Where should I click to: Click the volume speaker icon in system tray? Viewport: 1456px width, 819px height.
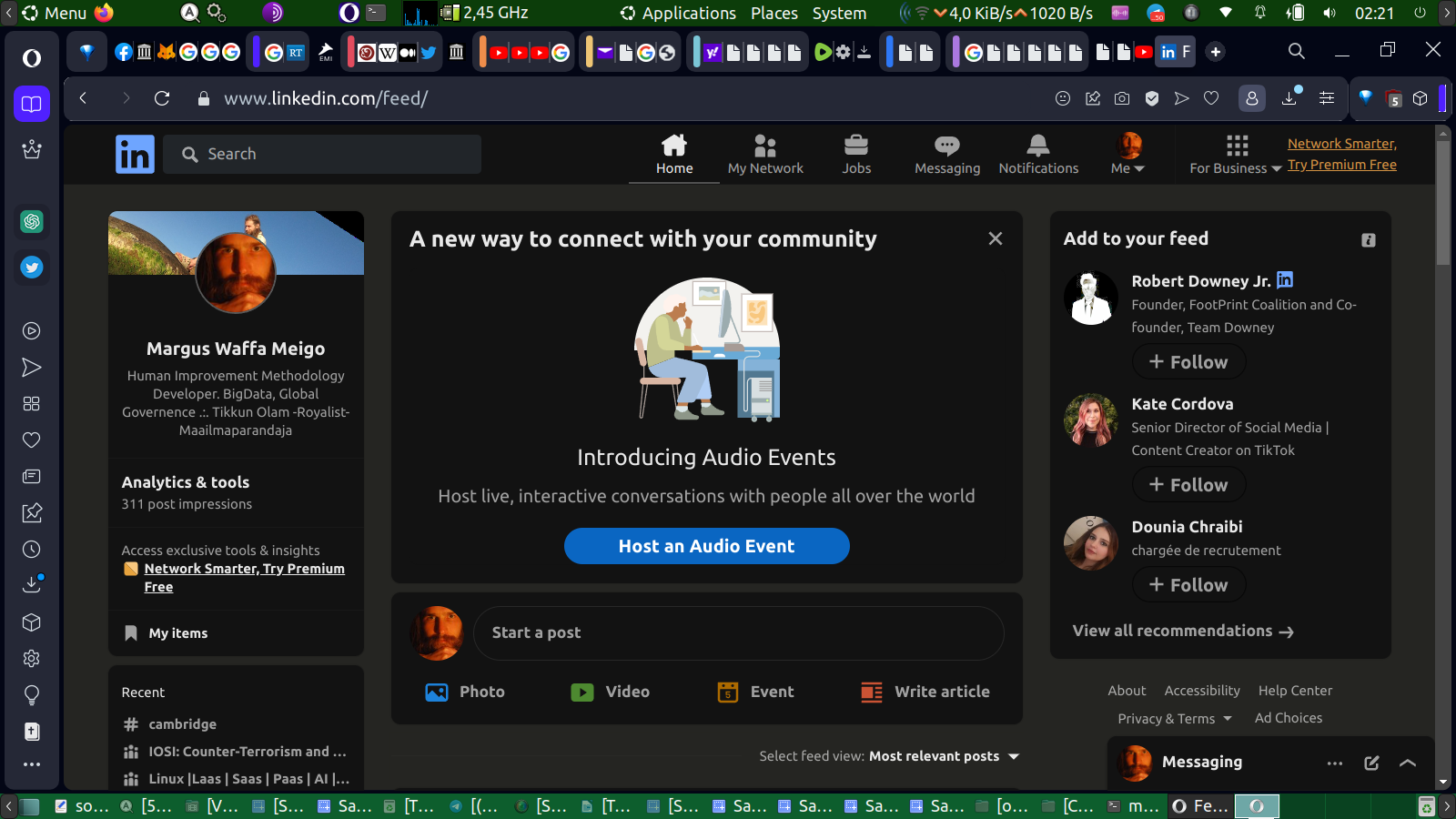(1330, 13)
